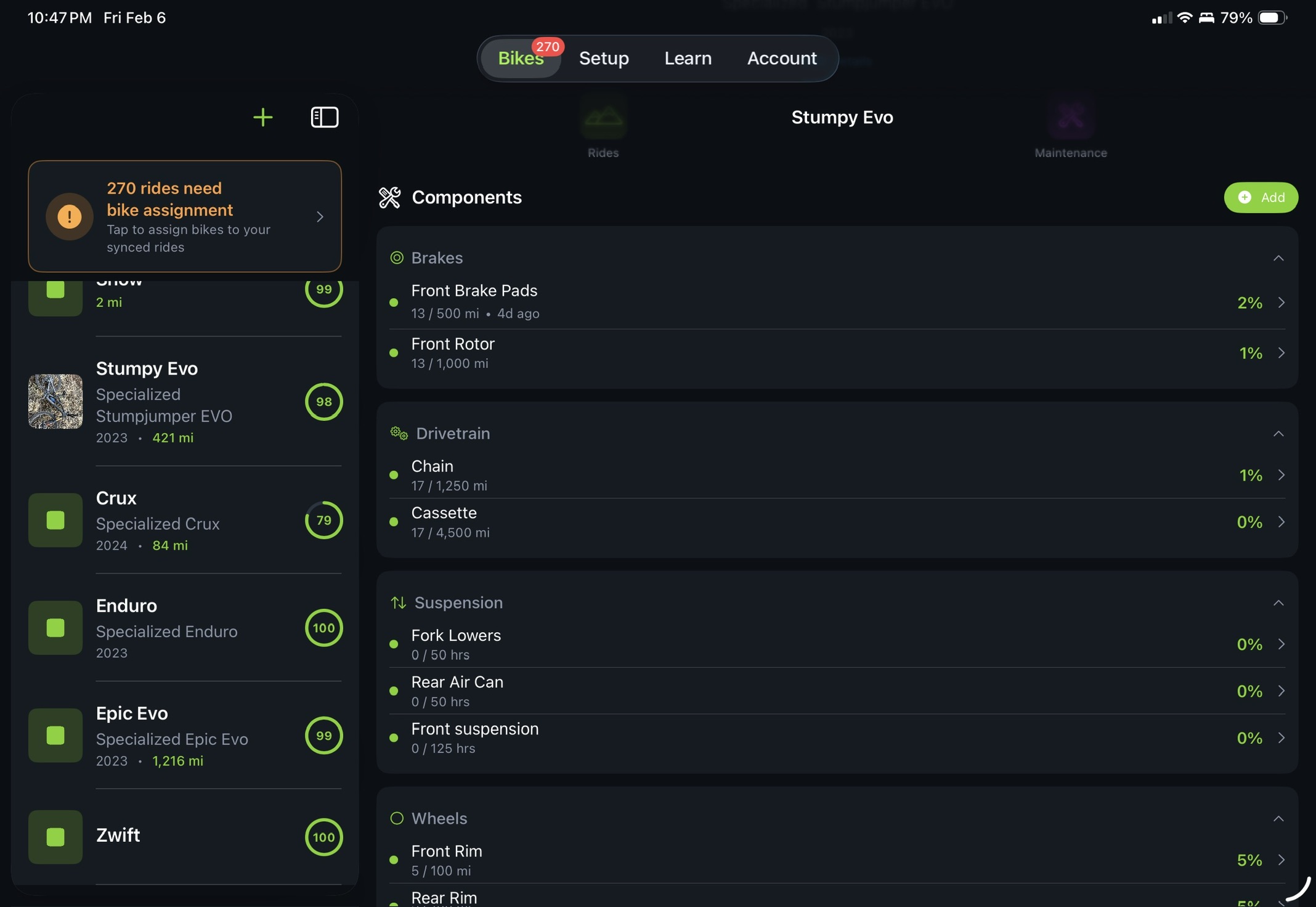Tap the 270 rides need bike assignment banner
Image resolution: width=1316 pixels, height=907 pixels.
tap(184, 216)
